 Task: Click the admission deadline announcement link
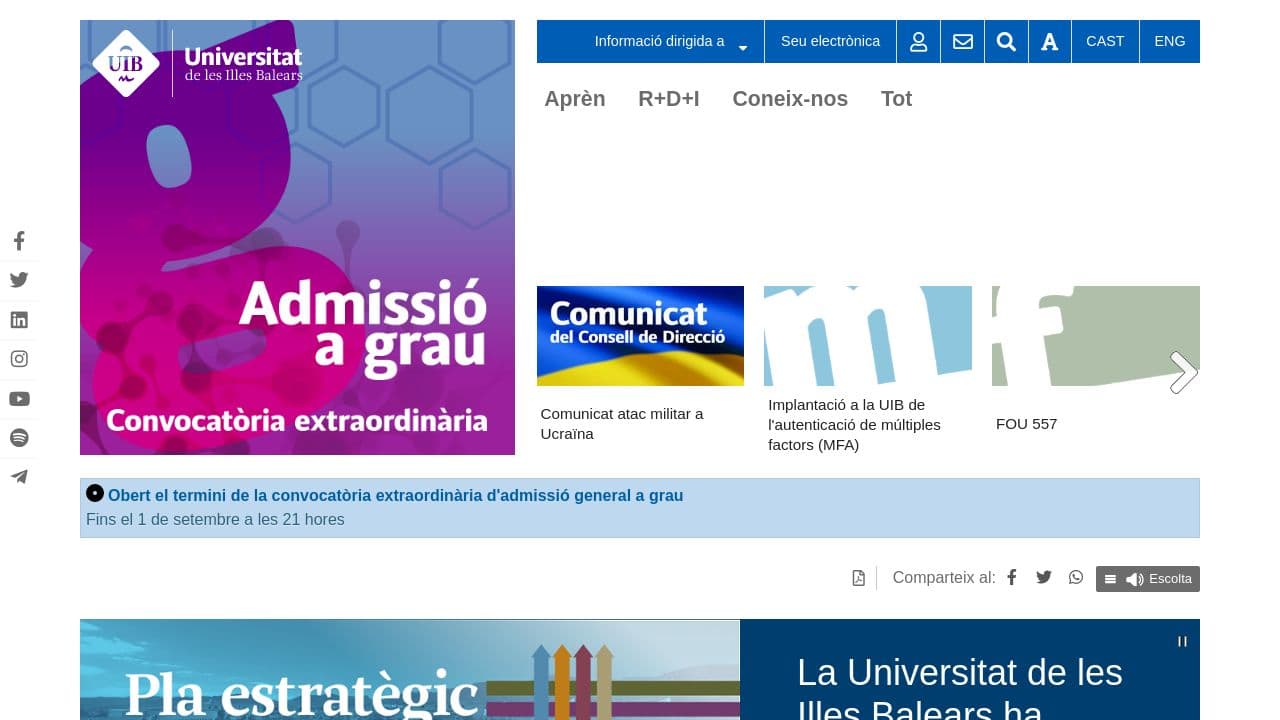[x=396, y=495]
